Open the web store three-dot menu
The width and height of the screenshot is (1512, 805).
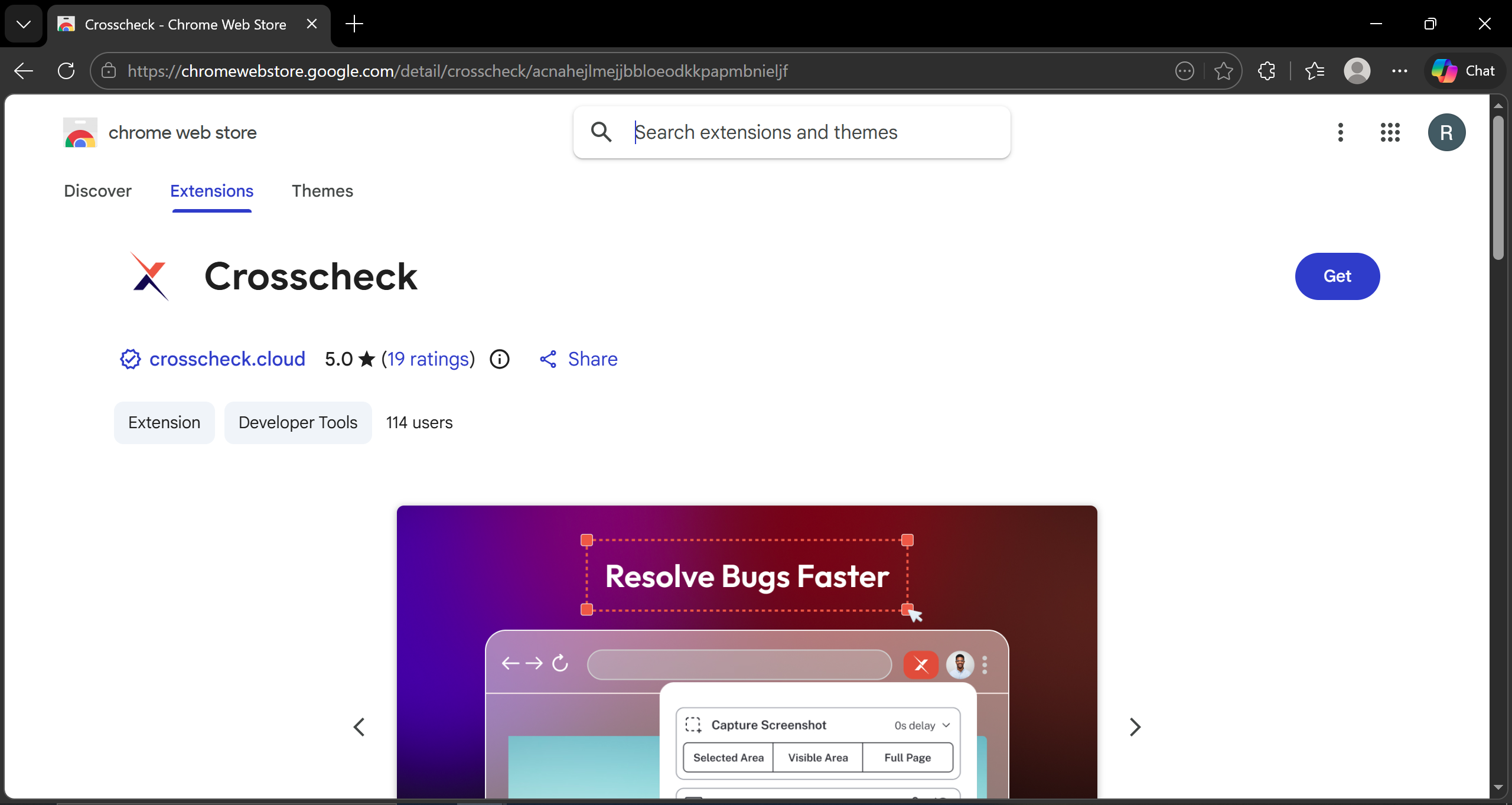click(1340, 132)
